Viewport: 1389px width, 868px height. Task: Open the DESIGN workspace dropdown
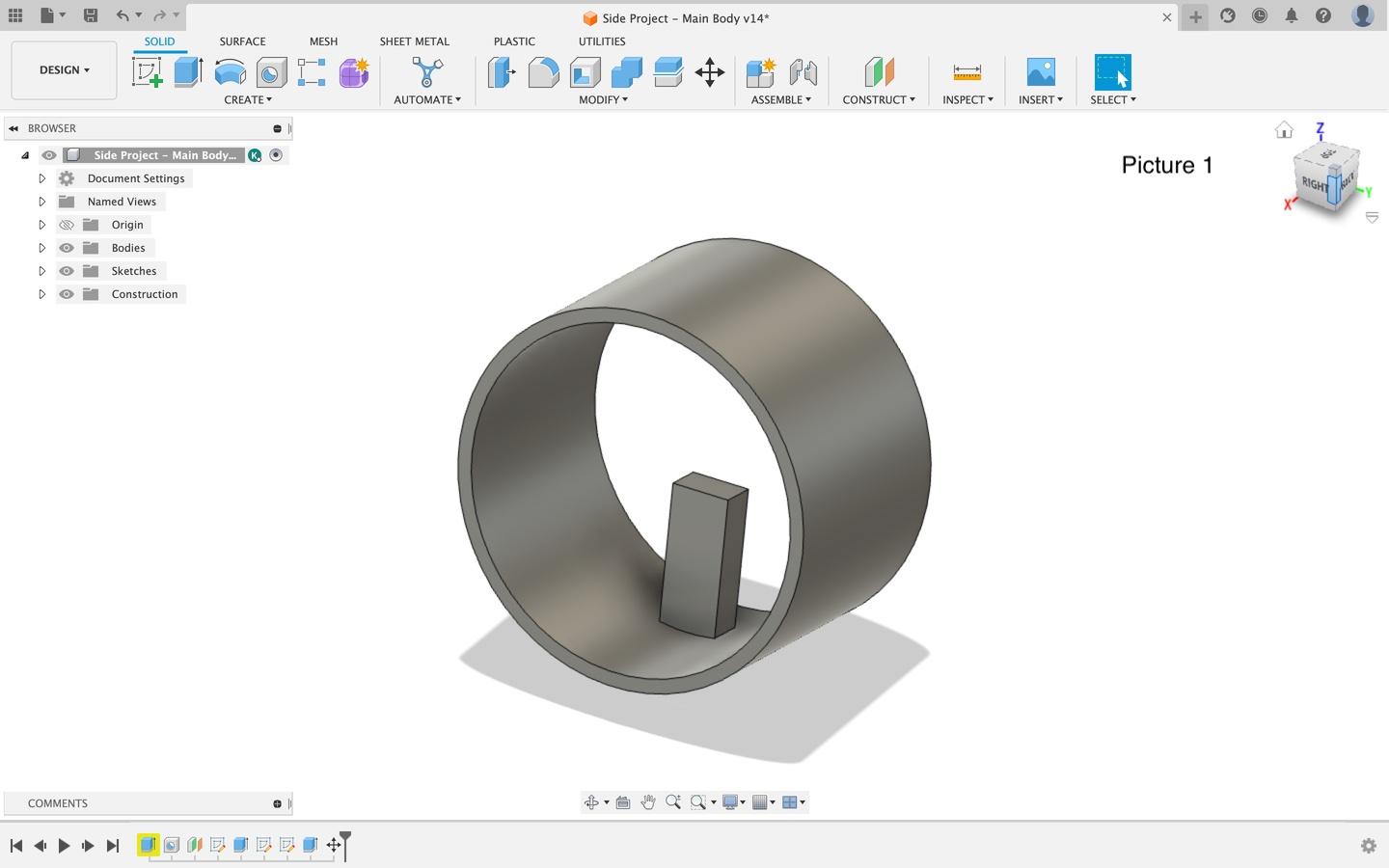tap(64, 70)
